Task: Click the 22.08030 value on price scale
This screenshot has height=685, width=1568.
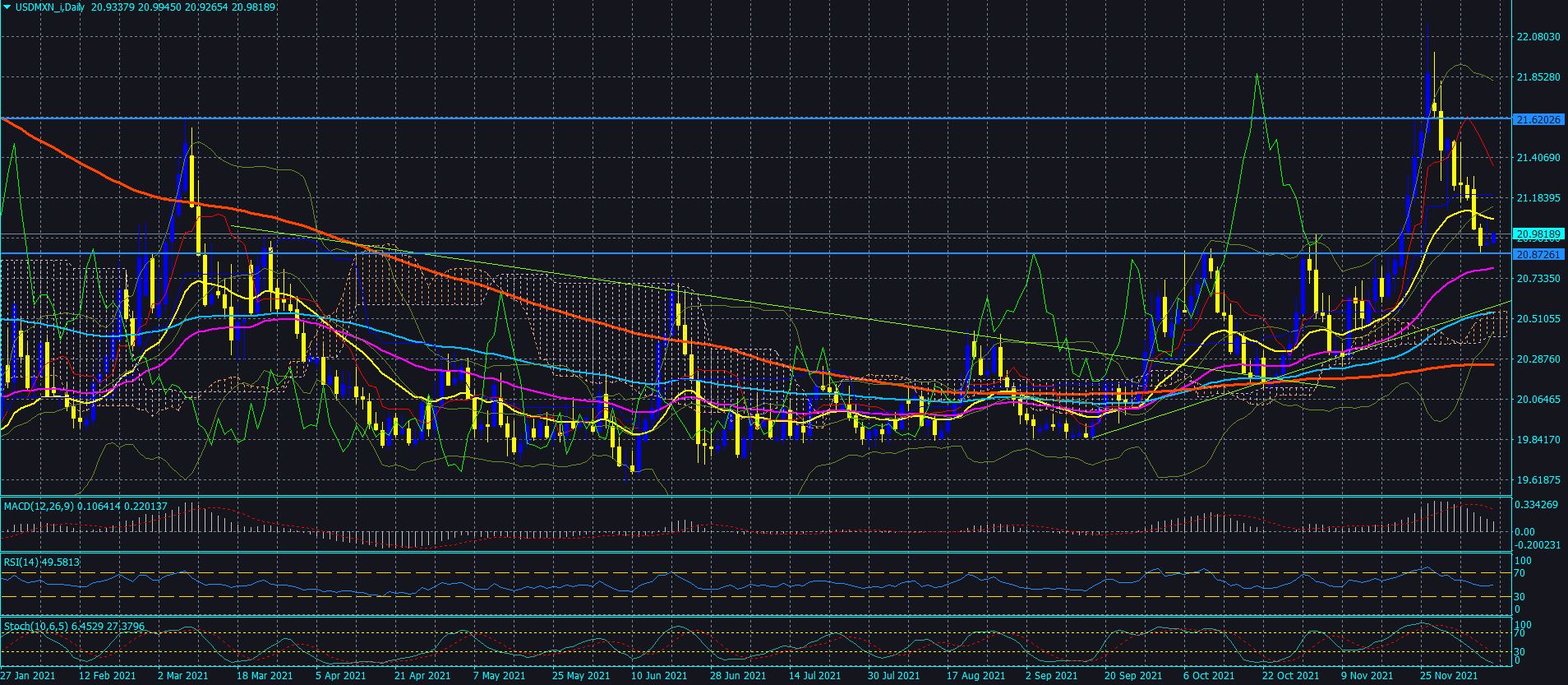Action: click(x=1538, y=37)
